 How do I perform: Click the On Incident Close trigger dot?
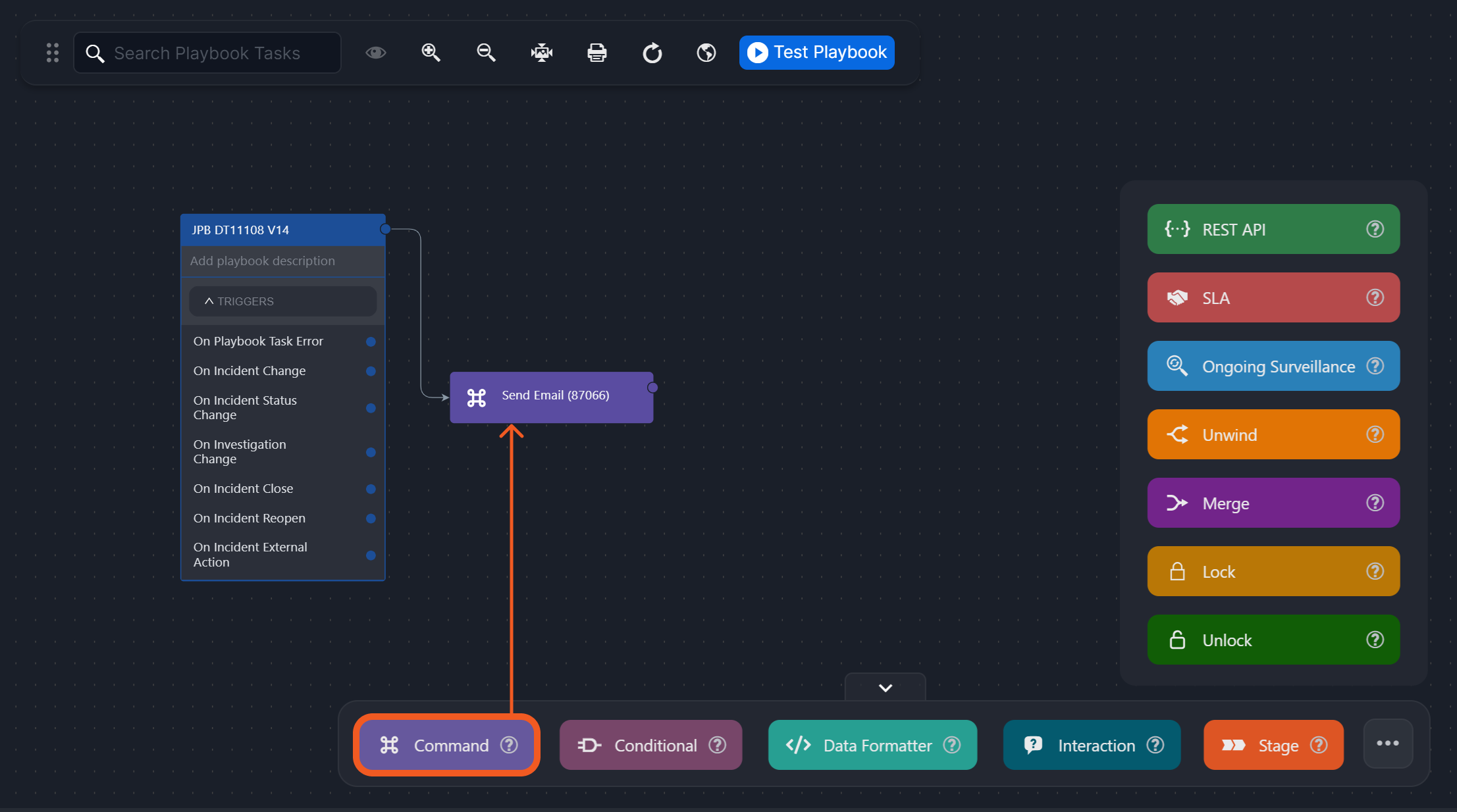pos(371,489)
